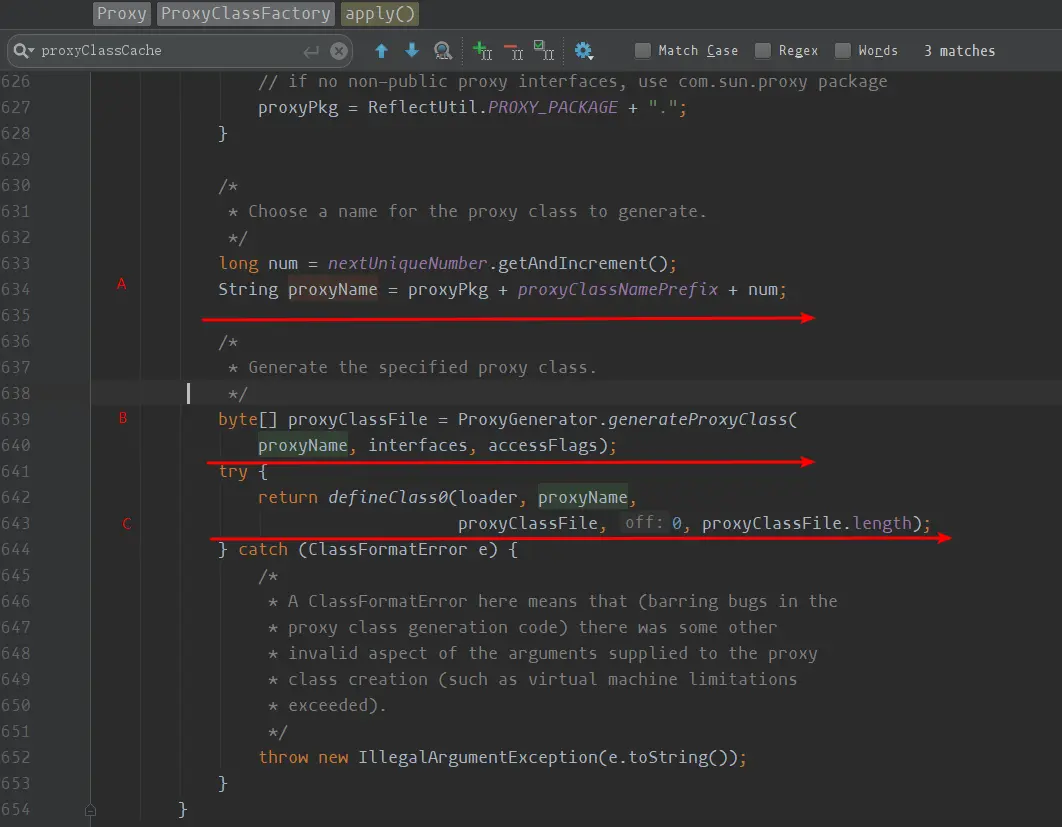Click line number 639 in gutter
This screenshot has width=1062, height=827.
[x=16, y=420]
